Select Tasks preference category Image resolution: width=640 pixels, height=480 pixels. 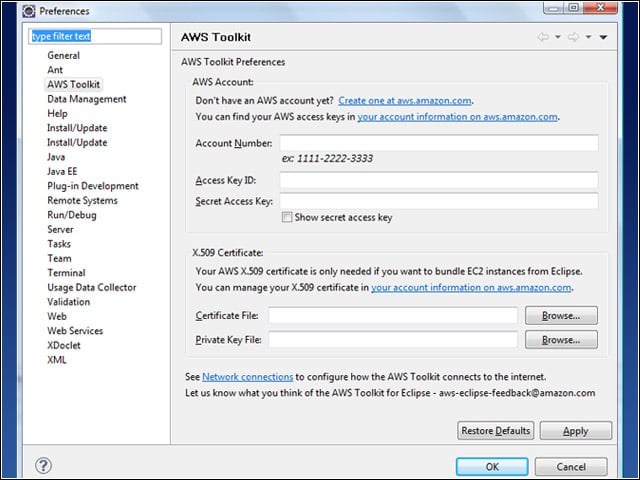59,244
